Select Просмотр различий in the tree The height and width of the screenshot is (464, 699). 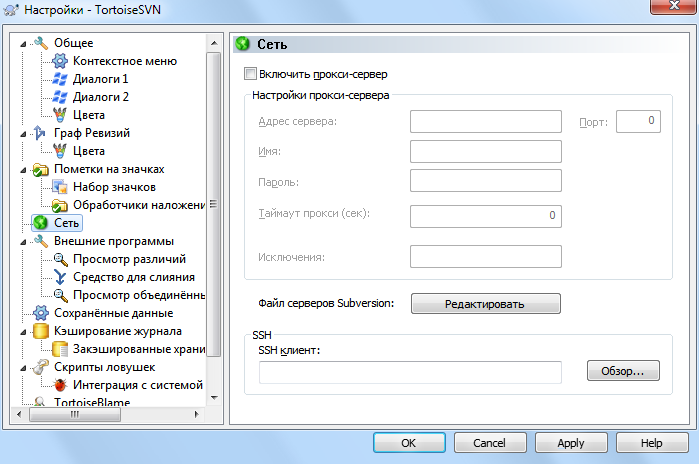point(129,259)
